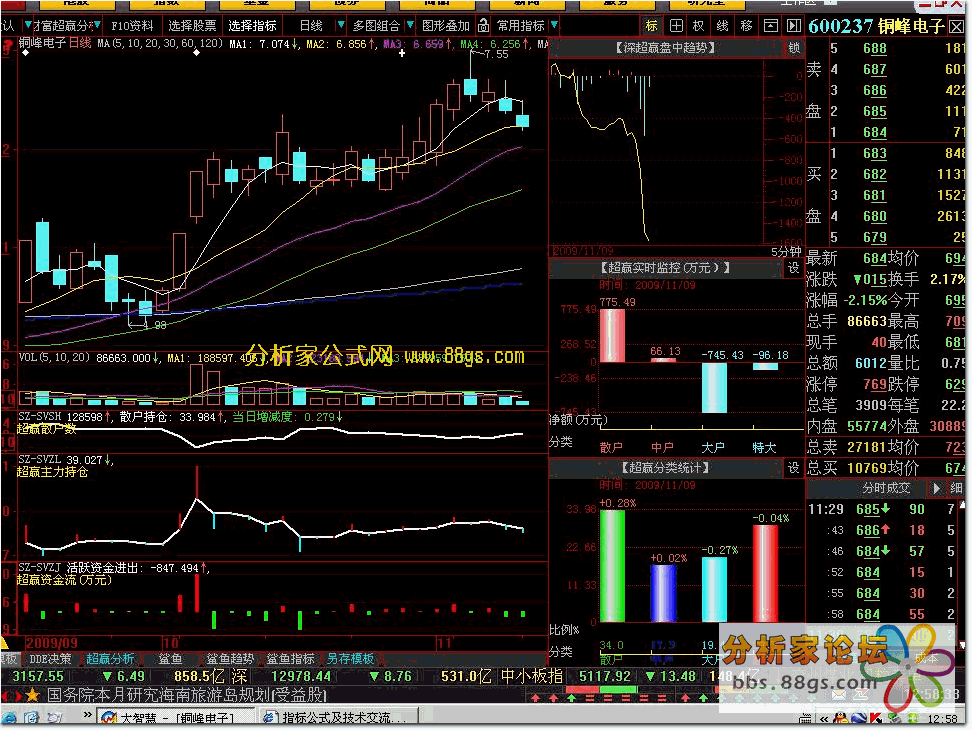Click the 常用指标 toolbar button

tap(521, 25)
